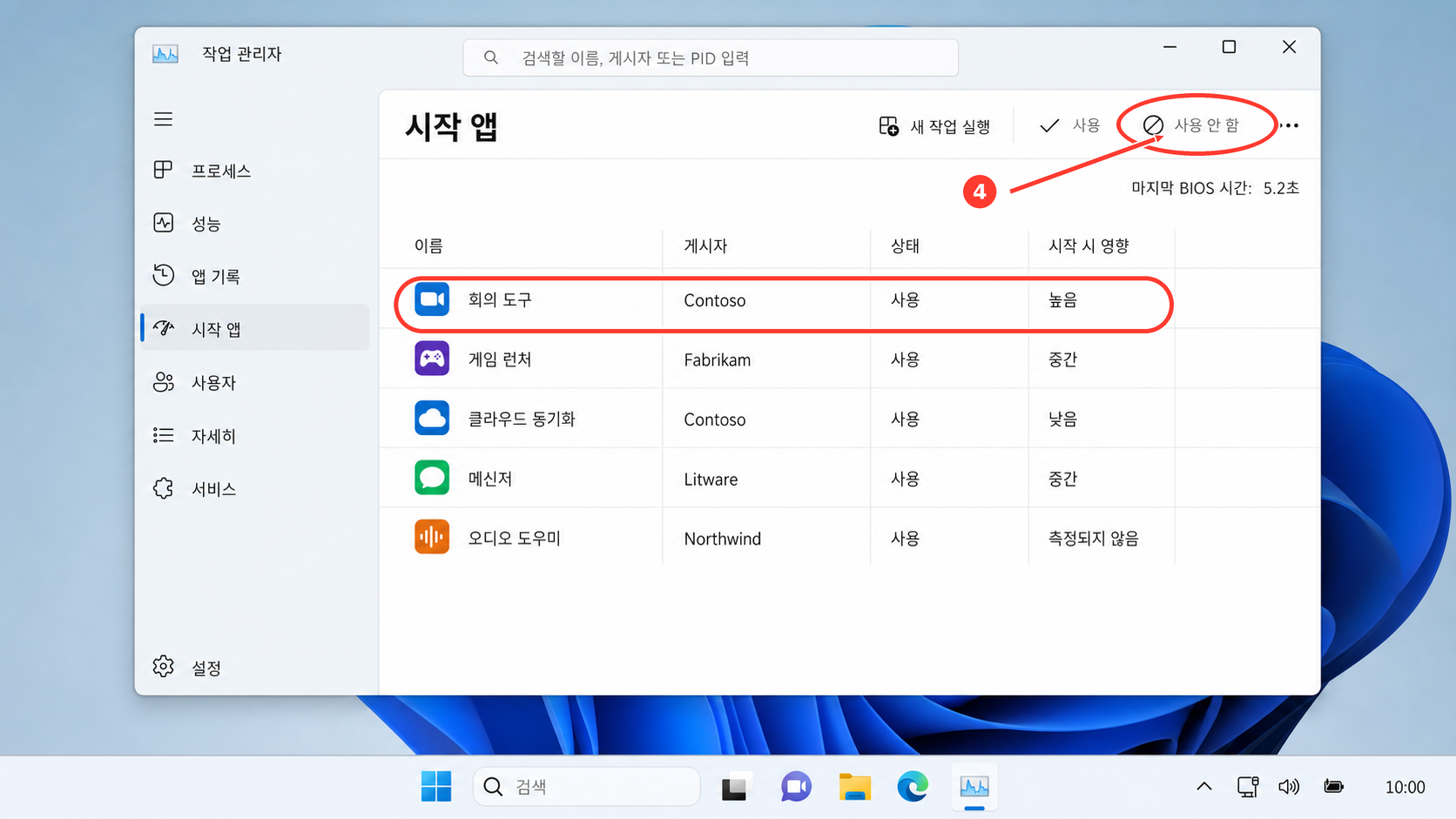Go to the 자세히 page
Viewport: 1456px width, 819px height.
click(x=254, y=436)
